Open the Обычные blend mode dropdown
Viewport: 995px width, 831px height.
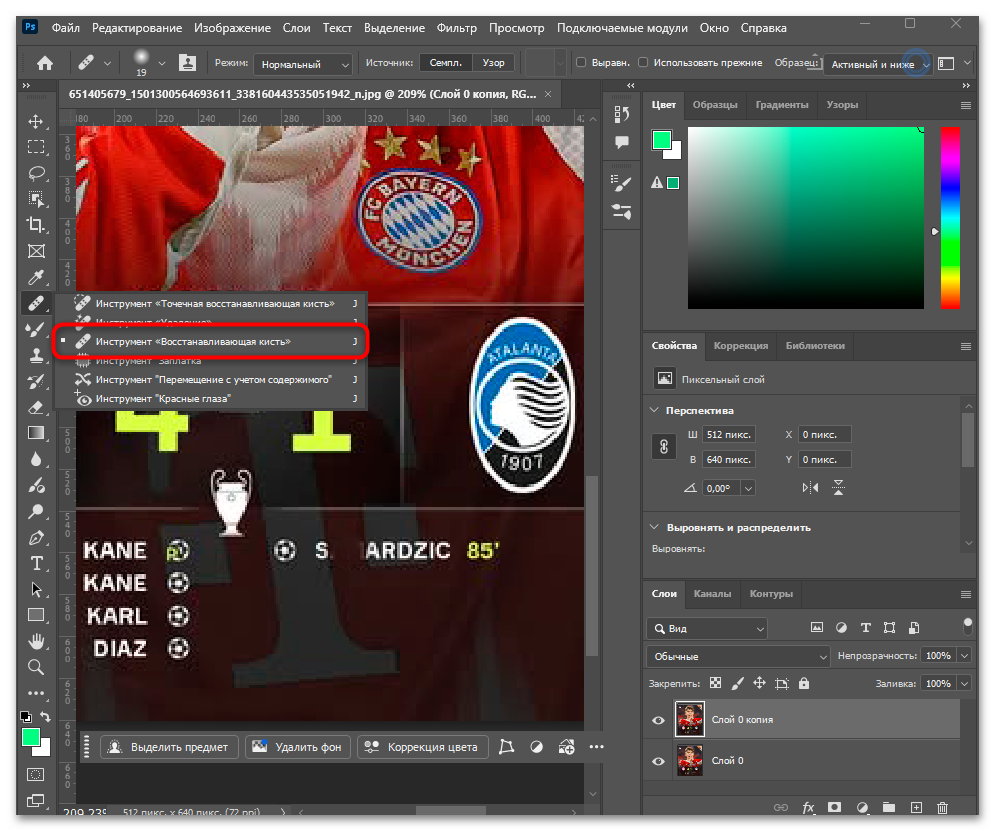738,657
